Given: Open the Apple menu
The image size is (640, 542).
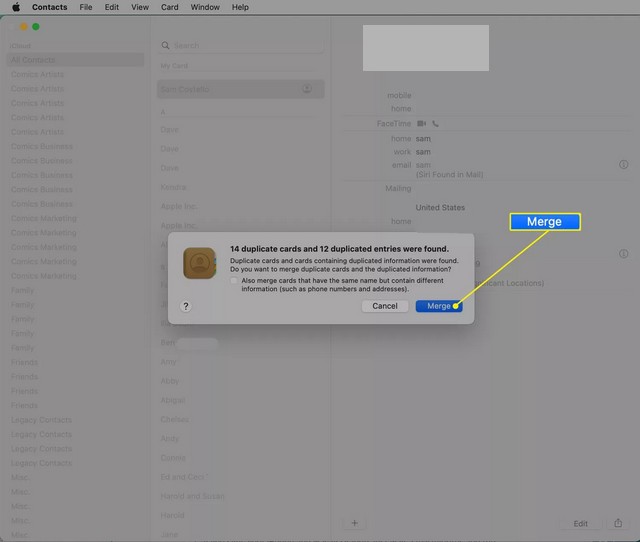Looking at the screenshot, I should pos(15,7).
